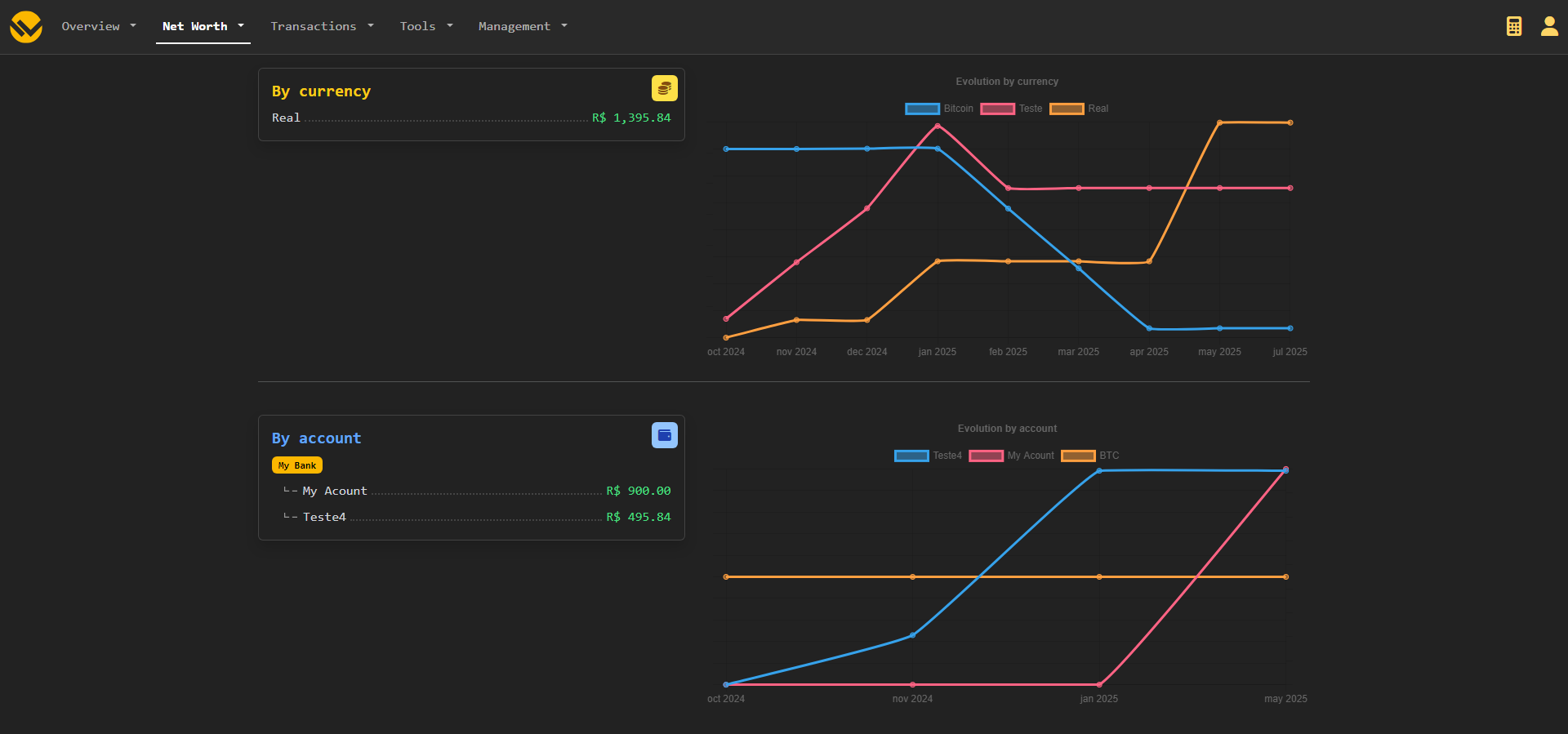Hide My Acount series in account chart
This screenshot has height=734, width=1568.
click(x=1011, y=456)
